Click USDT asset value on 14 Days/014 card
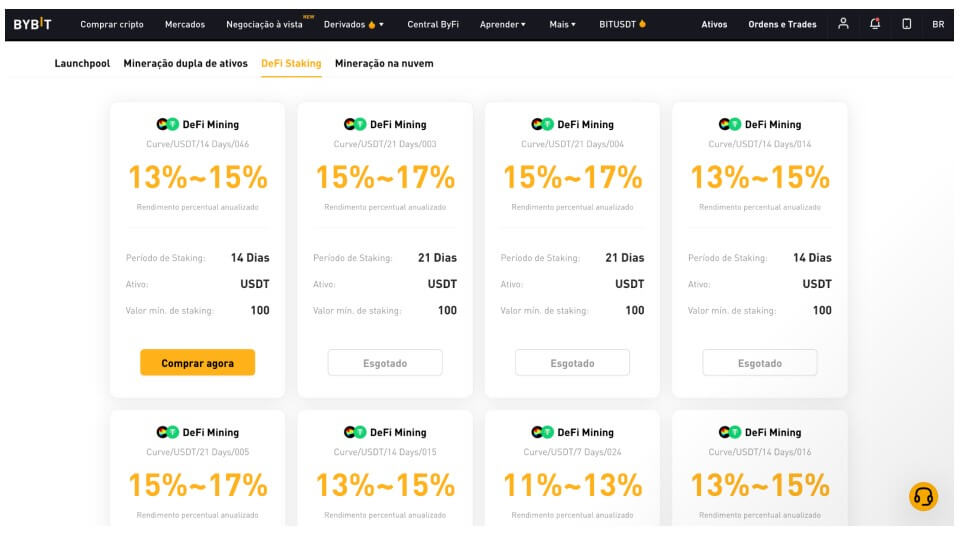 (817, 284)
